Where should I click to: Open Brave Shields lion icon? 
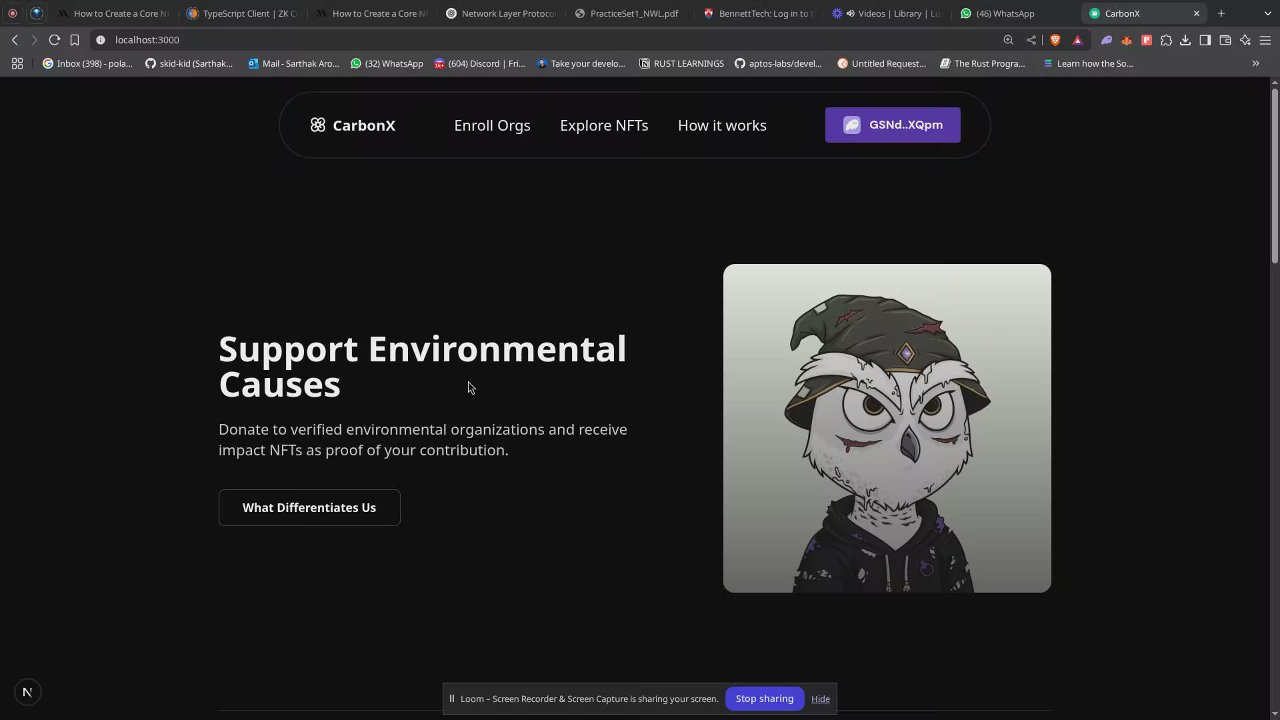click(x=1055, y=40)
